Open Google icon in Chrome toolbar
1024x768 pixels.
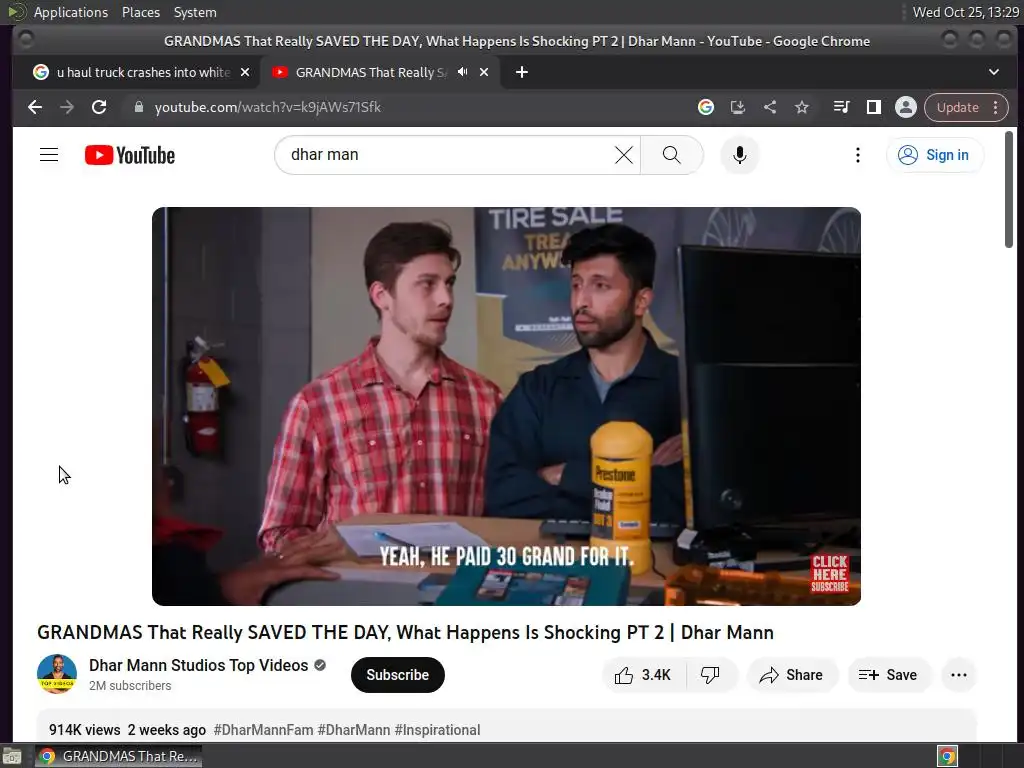coord(706,107)
